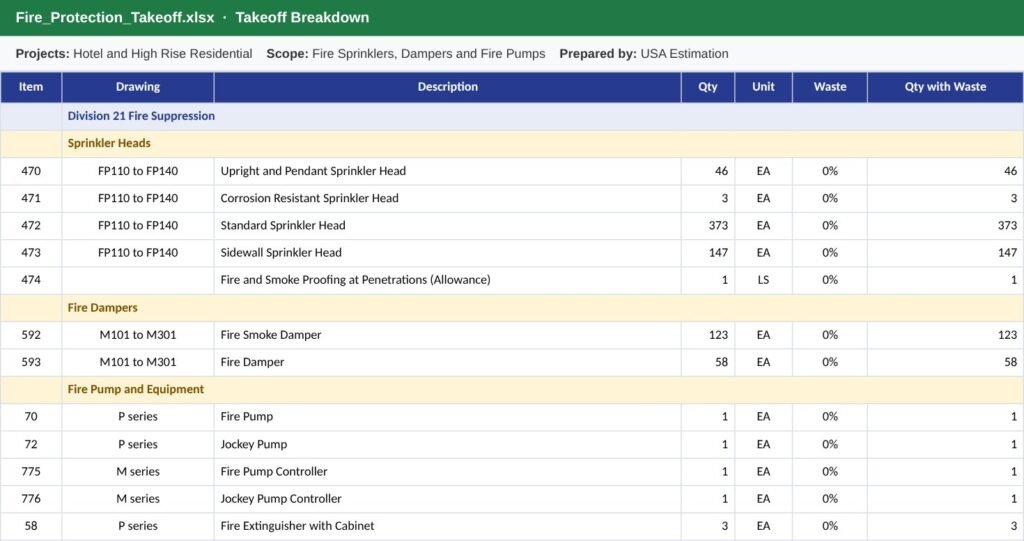Image resolution: width=1024 pixels, height=541 pixels.
Task: Click Fire and Smoke Proofing at Penetrations cell
Action: [447, 280]
